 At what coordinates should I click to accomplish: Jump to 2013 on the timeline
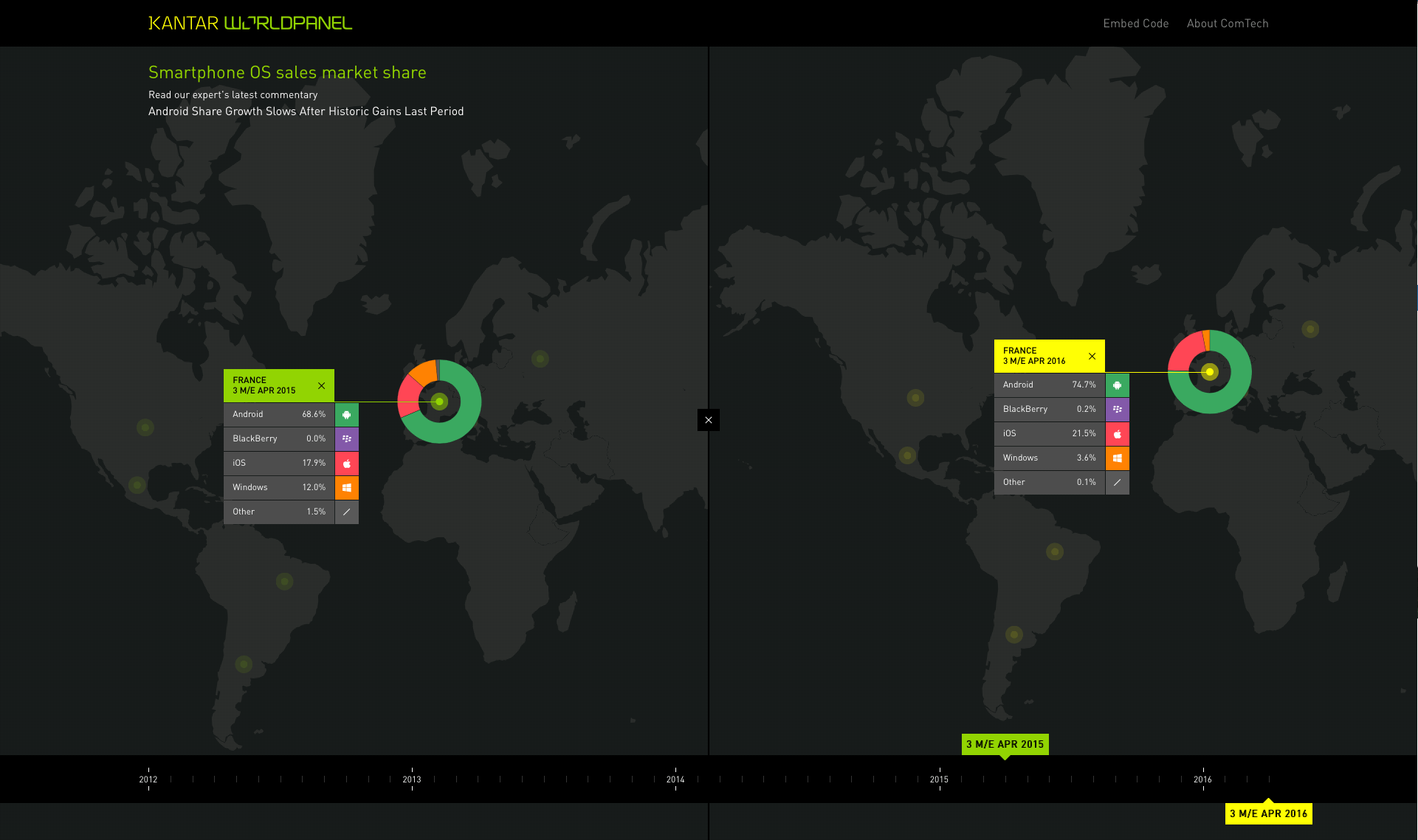[x=412, y=779]
